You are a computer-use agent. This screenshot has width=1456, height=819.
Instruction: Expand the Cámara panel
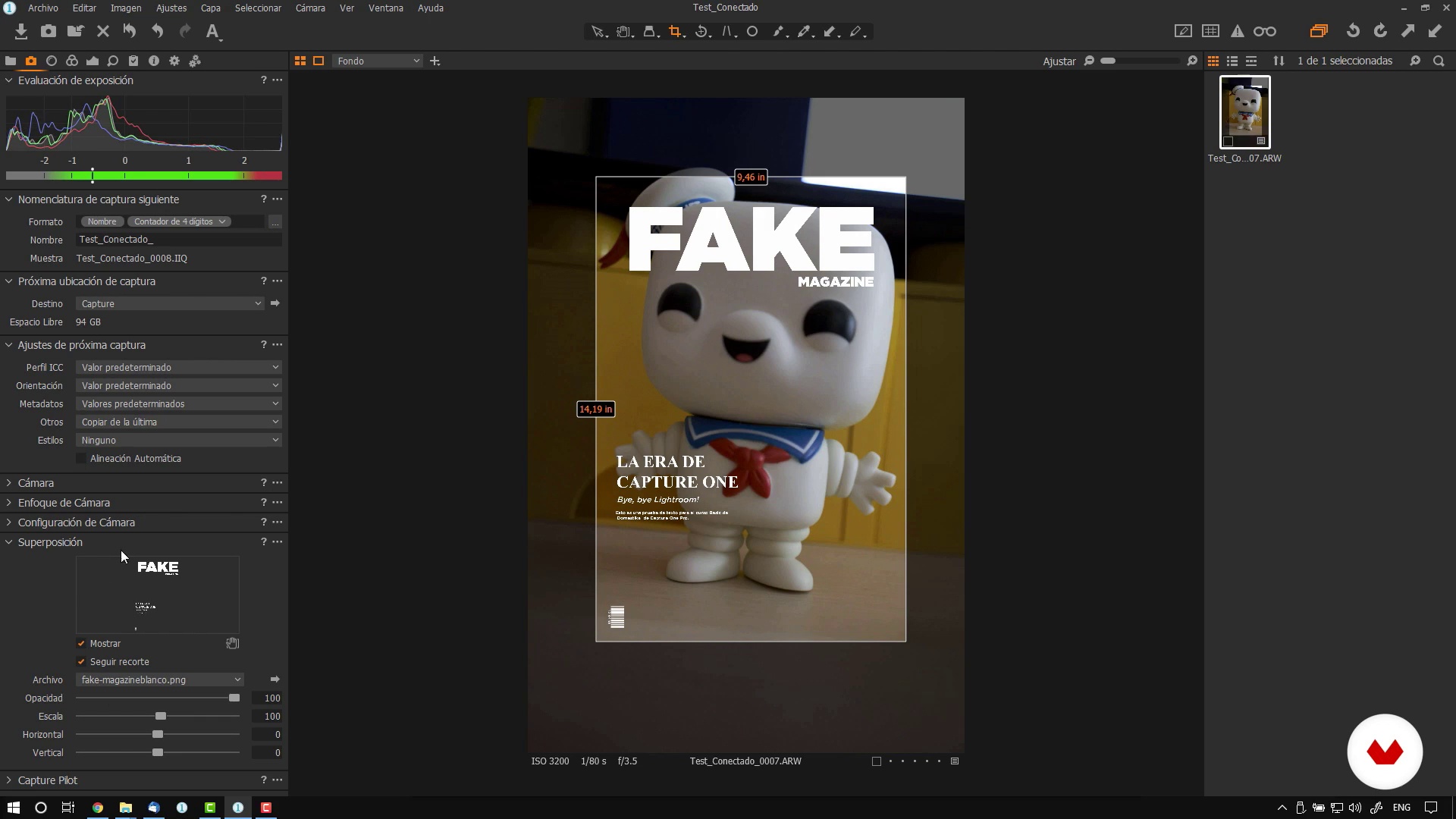[x=36, y=483]
